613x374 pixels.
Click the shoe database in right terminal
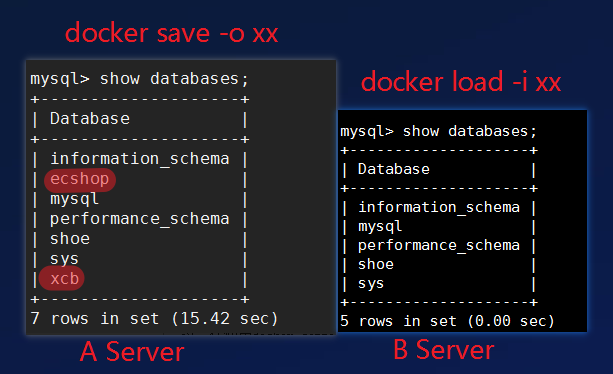[x=376, y=264]
